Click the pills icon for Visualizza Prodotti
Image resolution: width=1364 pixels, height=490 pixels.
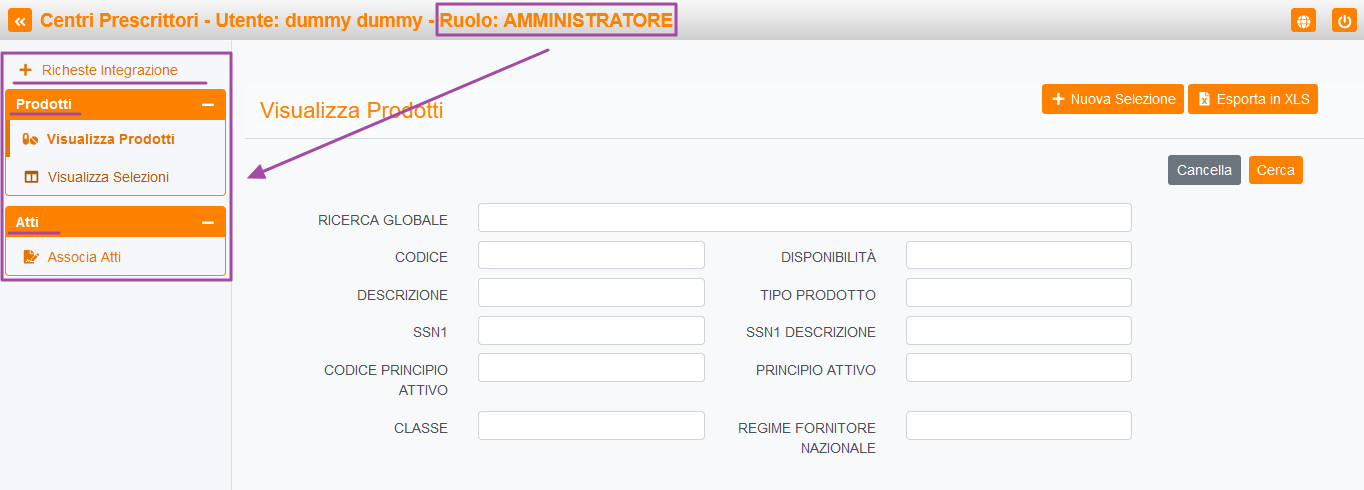point(30,139)
